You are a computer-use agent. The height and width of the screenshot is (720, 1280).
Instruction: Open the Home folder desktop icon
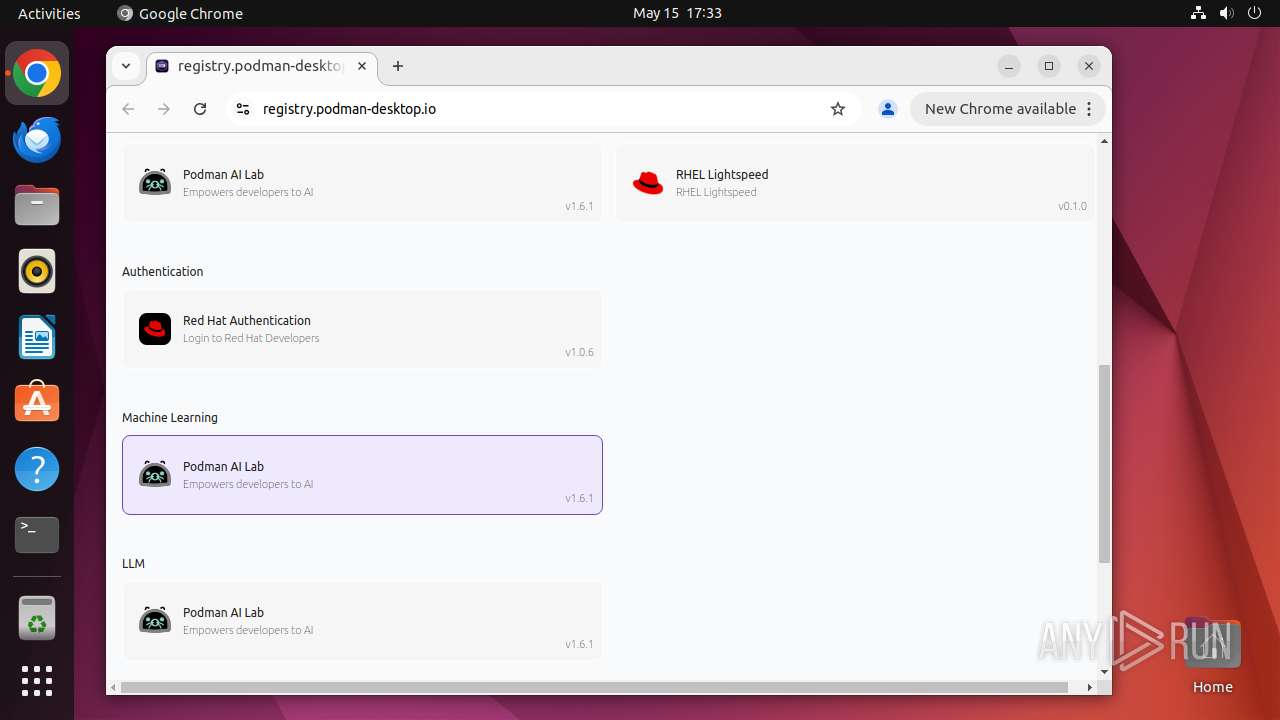[x=1212, y=656]
